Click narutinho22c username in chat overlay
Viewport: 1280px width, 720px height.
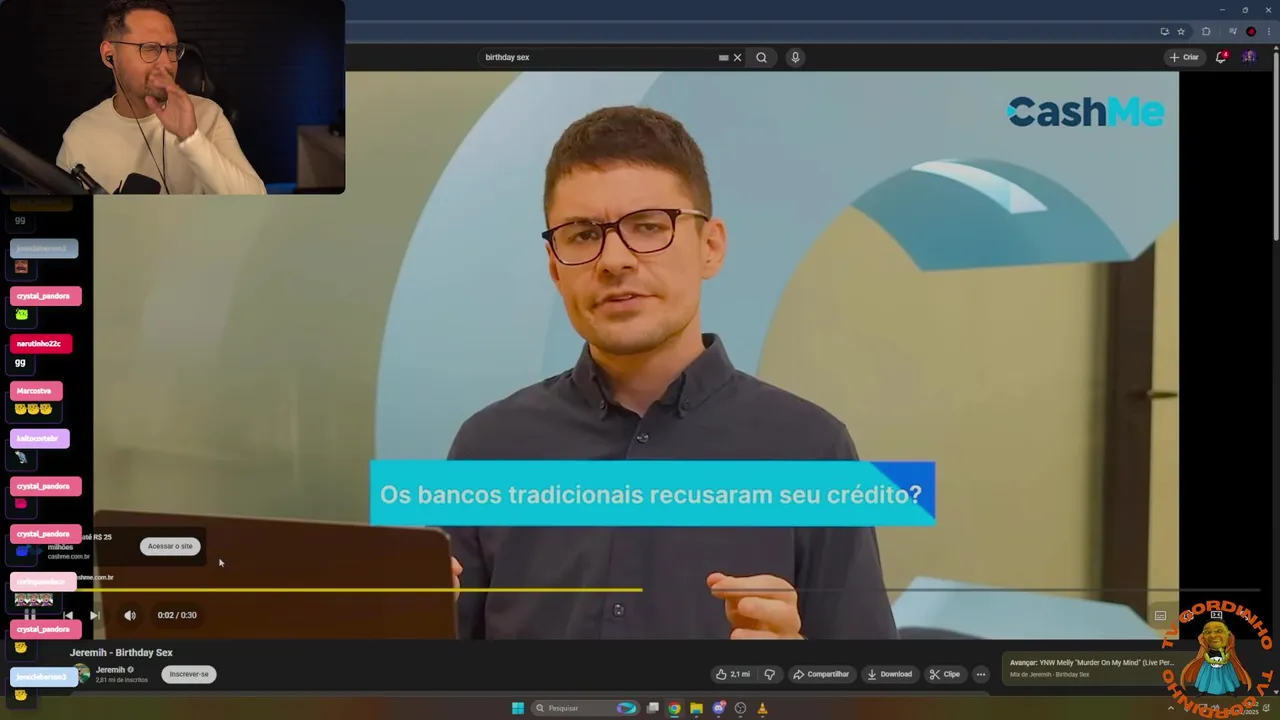tap(39, 343)
